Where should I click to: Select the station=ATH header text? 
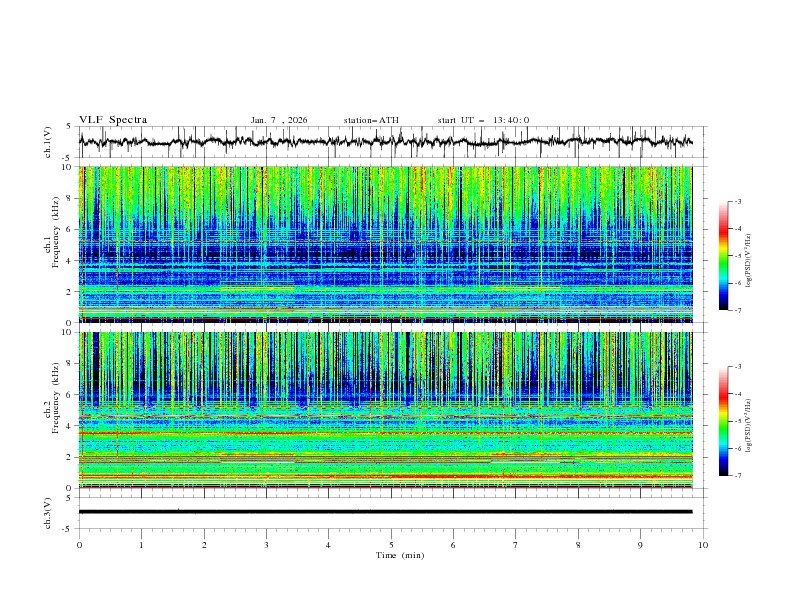tap(371, 120)
